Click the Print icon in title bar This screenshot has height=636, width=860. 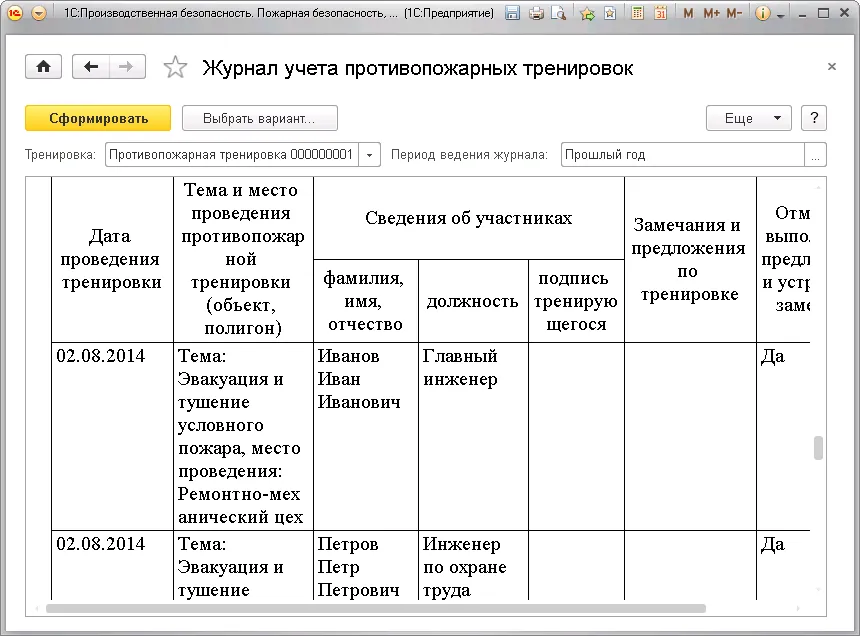point(536,13)
